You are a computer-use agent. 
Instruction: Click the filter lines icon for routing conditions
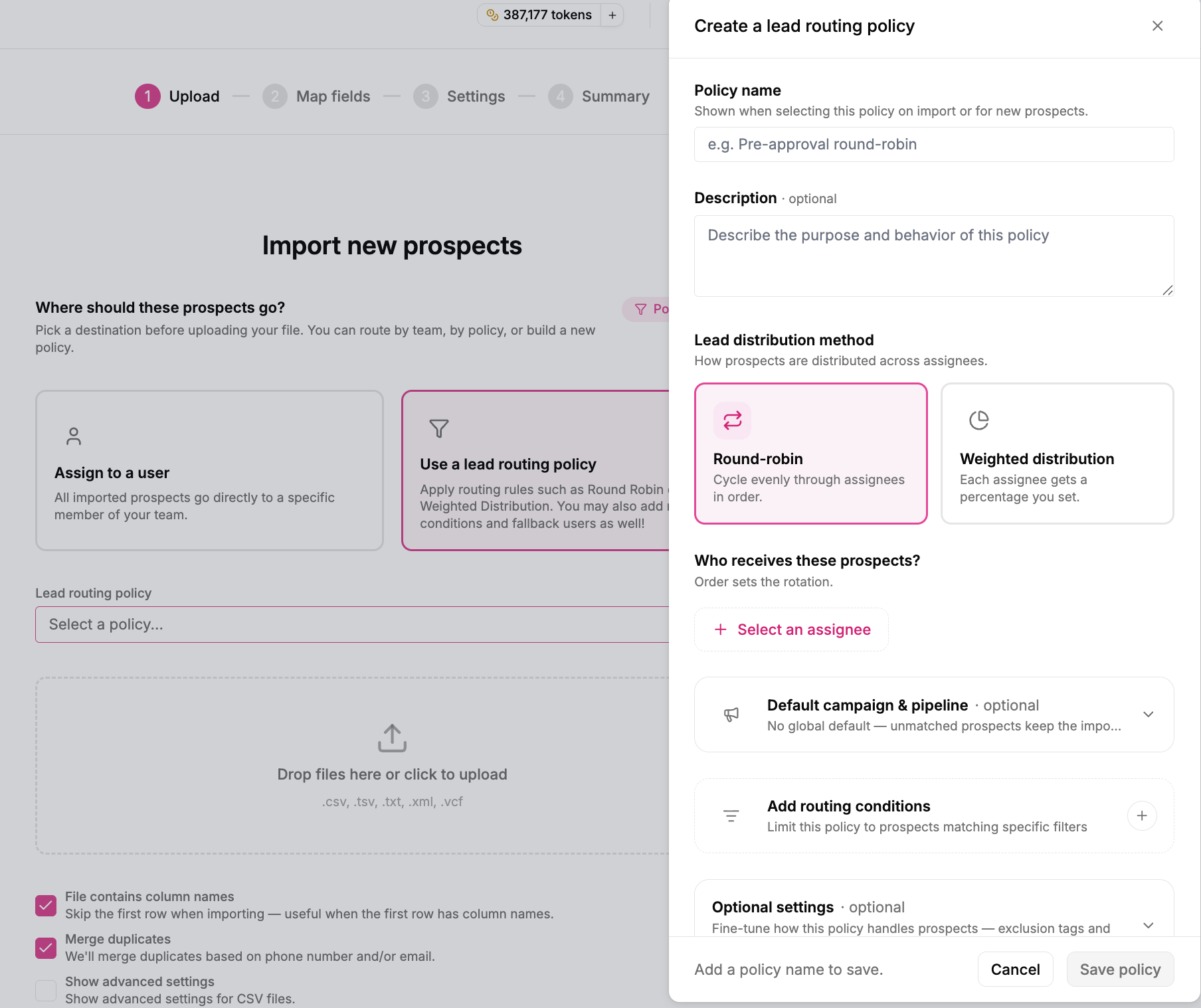pyautogui.click(x=731, y=815)
